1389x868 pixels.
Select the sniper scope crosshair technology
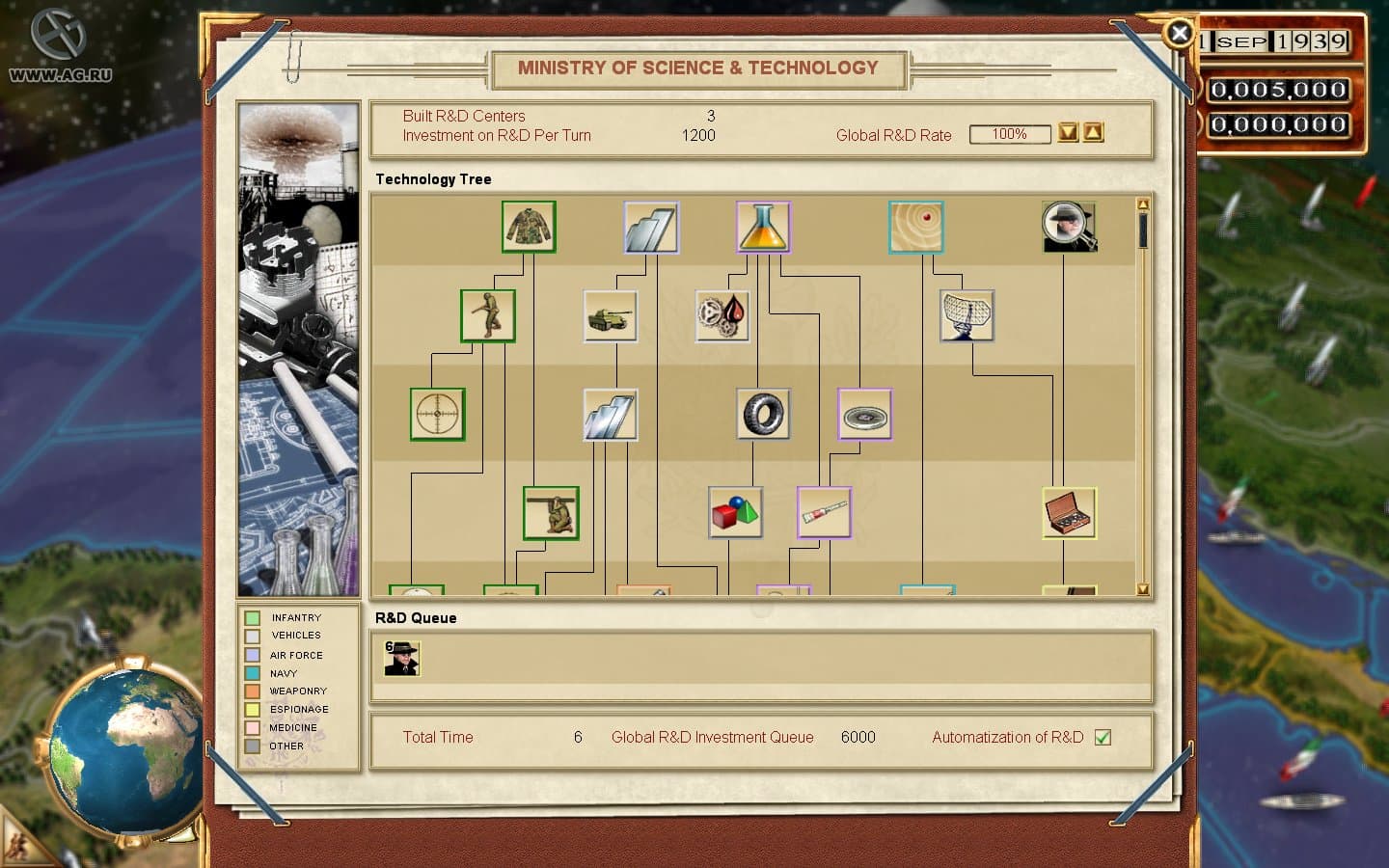click(x=437, y=413)
